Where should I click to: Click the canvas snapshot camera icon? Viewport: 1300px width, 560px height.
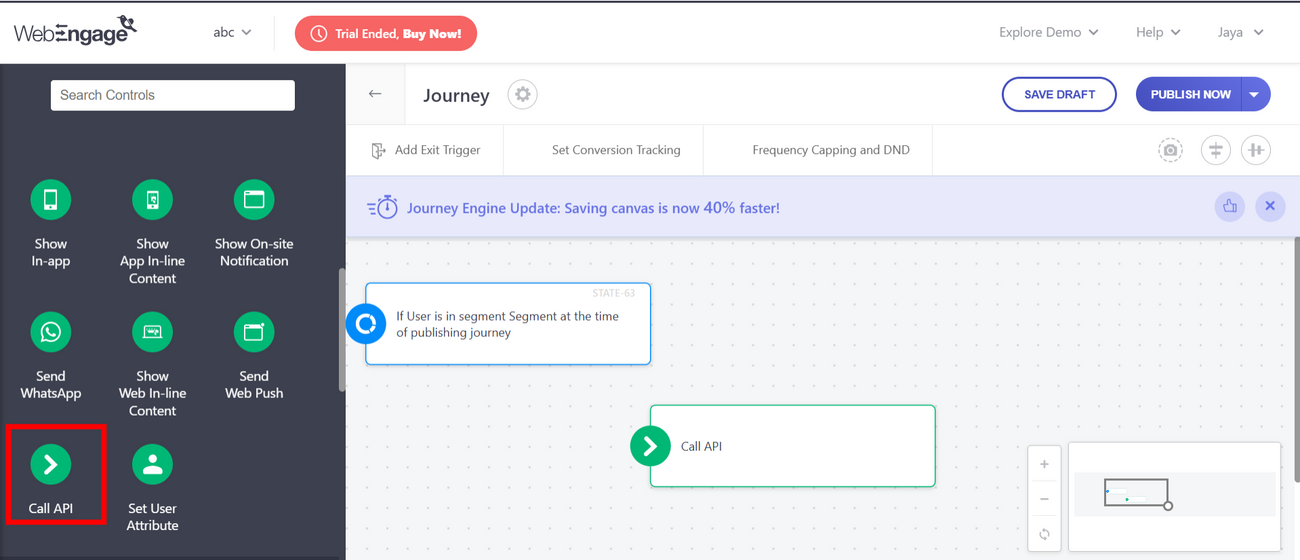(1170, 150)
